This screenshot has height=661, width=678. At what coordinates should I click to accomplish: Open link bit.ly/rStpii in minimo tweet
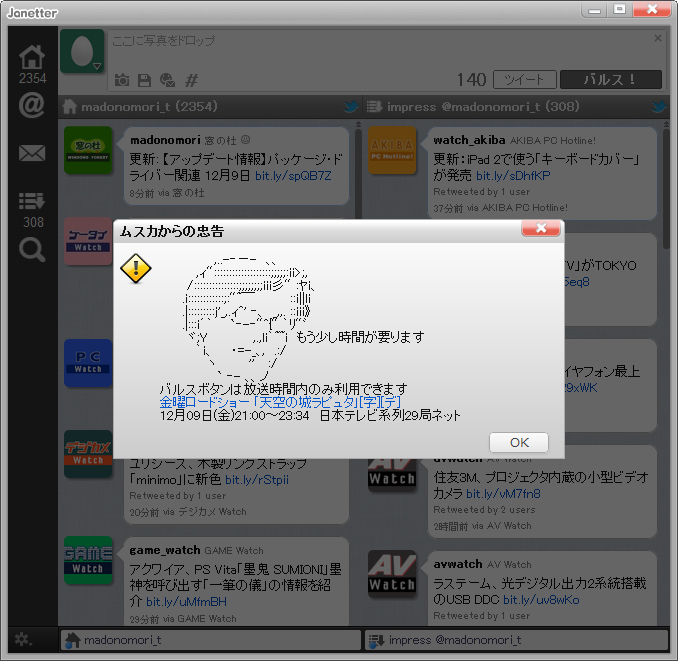(x=257, y=479)
